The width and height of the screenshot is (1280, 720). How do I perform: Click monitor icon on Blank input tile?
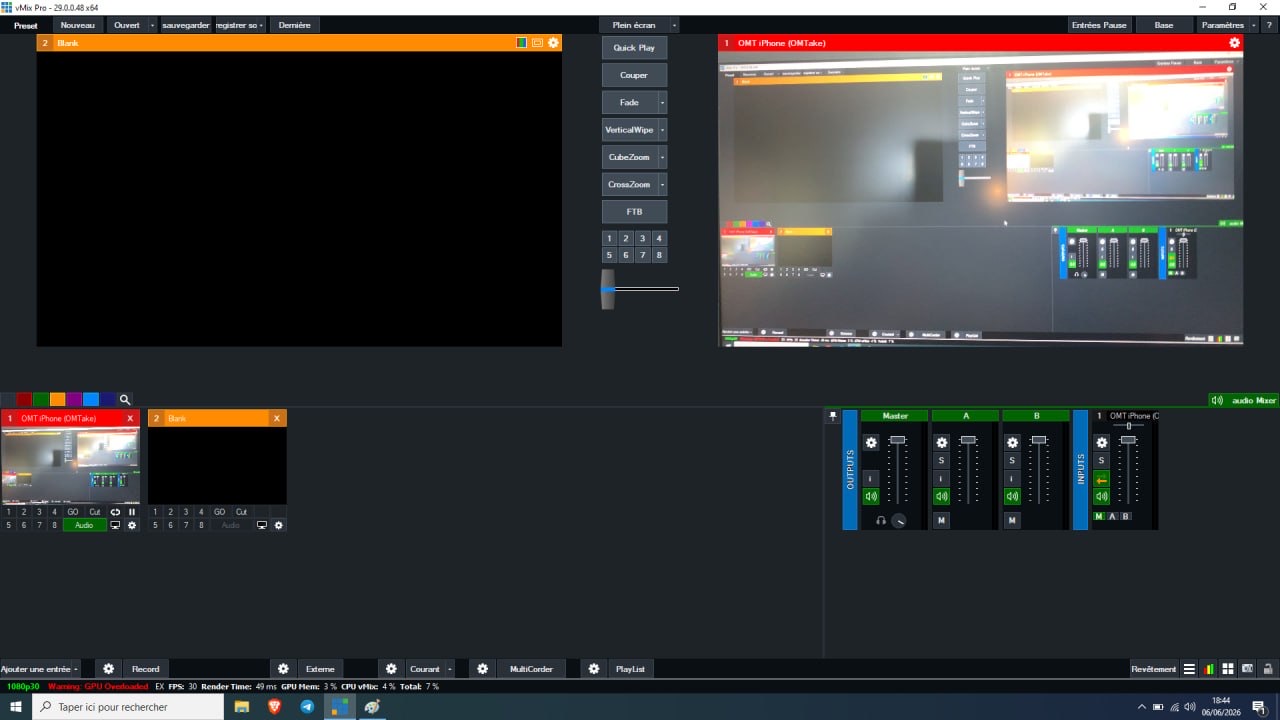pyautogui.click(x=262, y=525)
